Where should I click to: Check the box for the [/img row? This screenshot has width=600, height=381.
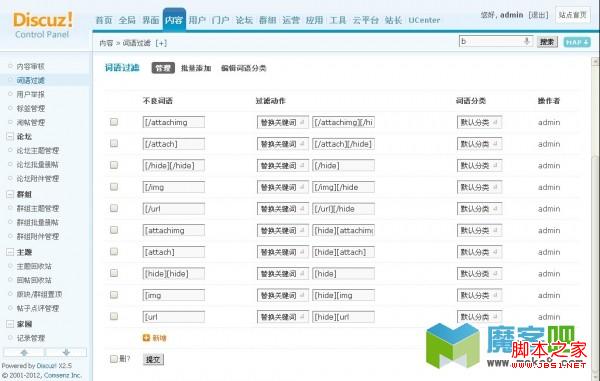(114, 187)
